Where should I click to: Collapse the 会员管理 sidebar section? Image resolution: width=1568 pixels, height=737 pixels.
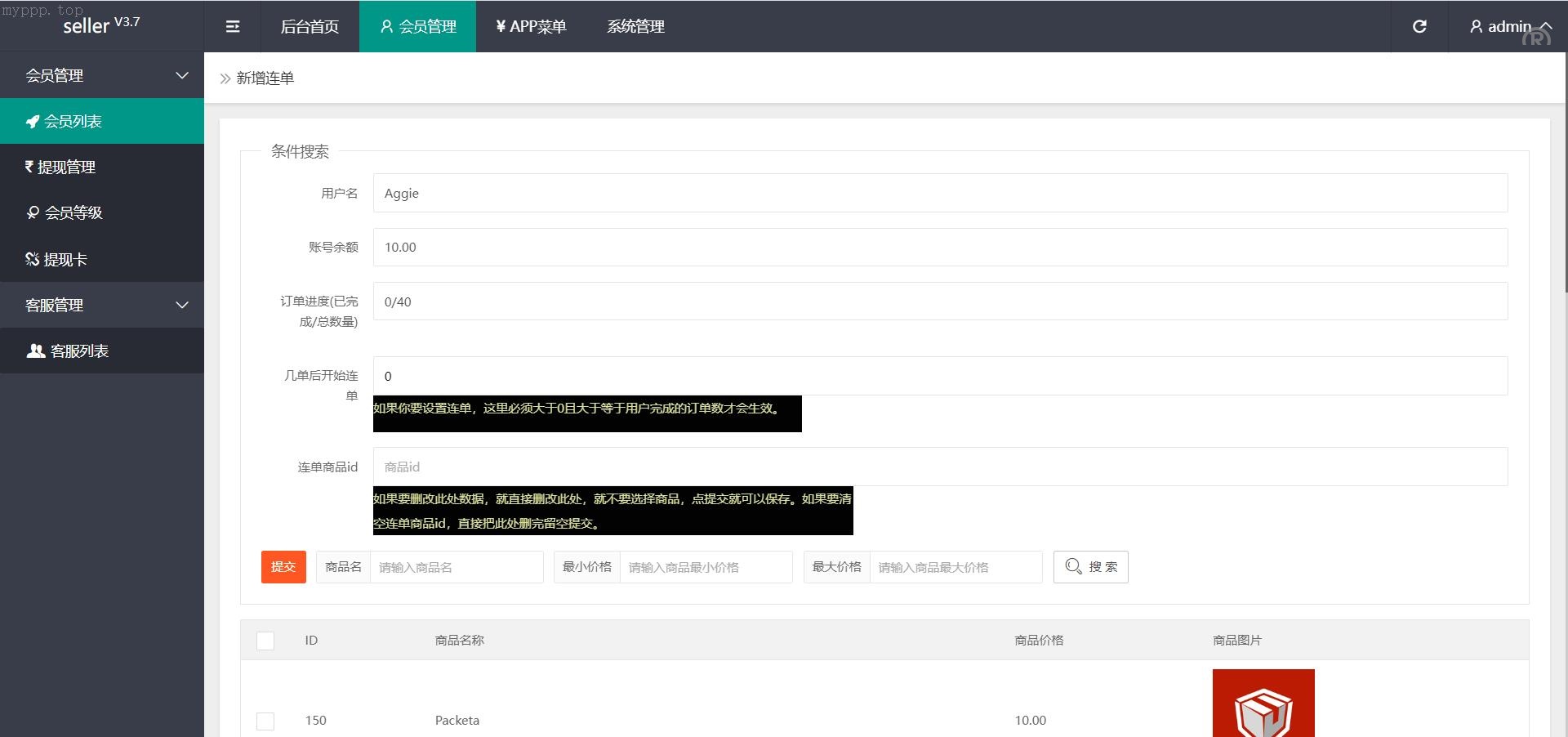point(182,75)
